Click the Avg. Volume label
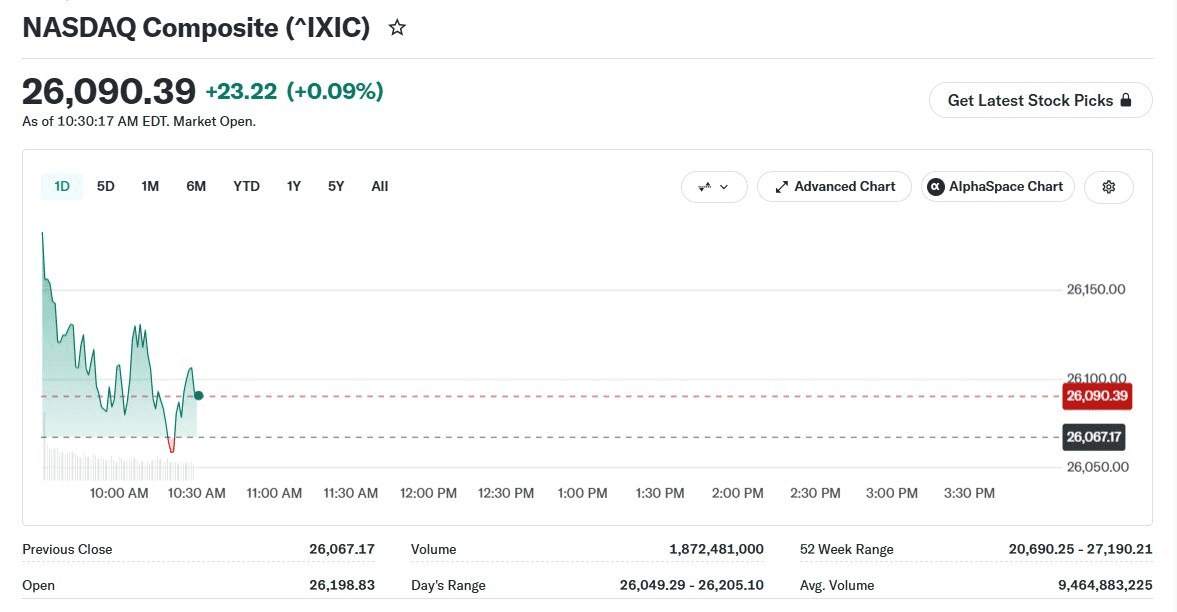The width and height of the screenshot is (1177, 612). (837, 585)
